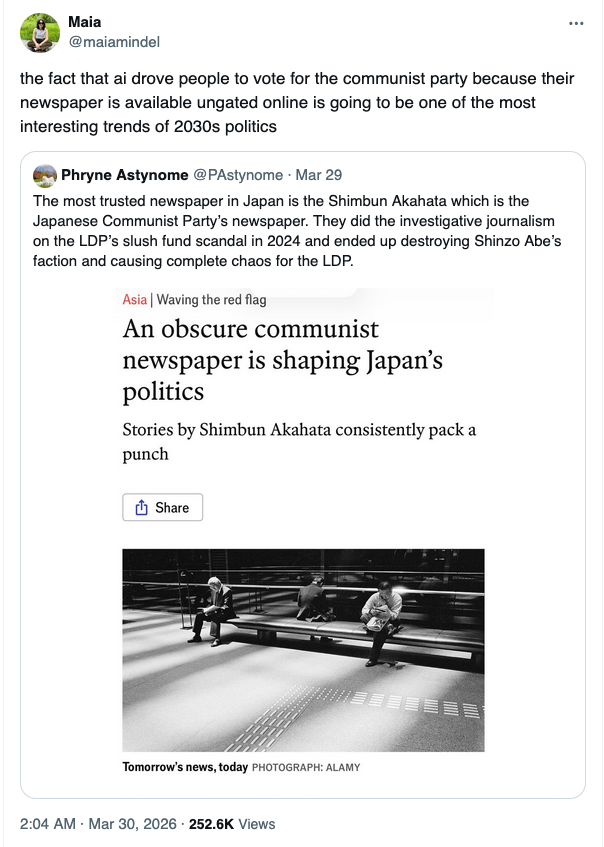Open the @maiamindel handle link
This screenshot has height=847, width=604.
pos(113,42)
